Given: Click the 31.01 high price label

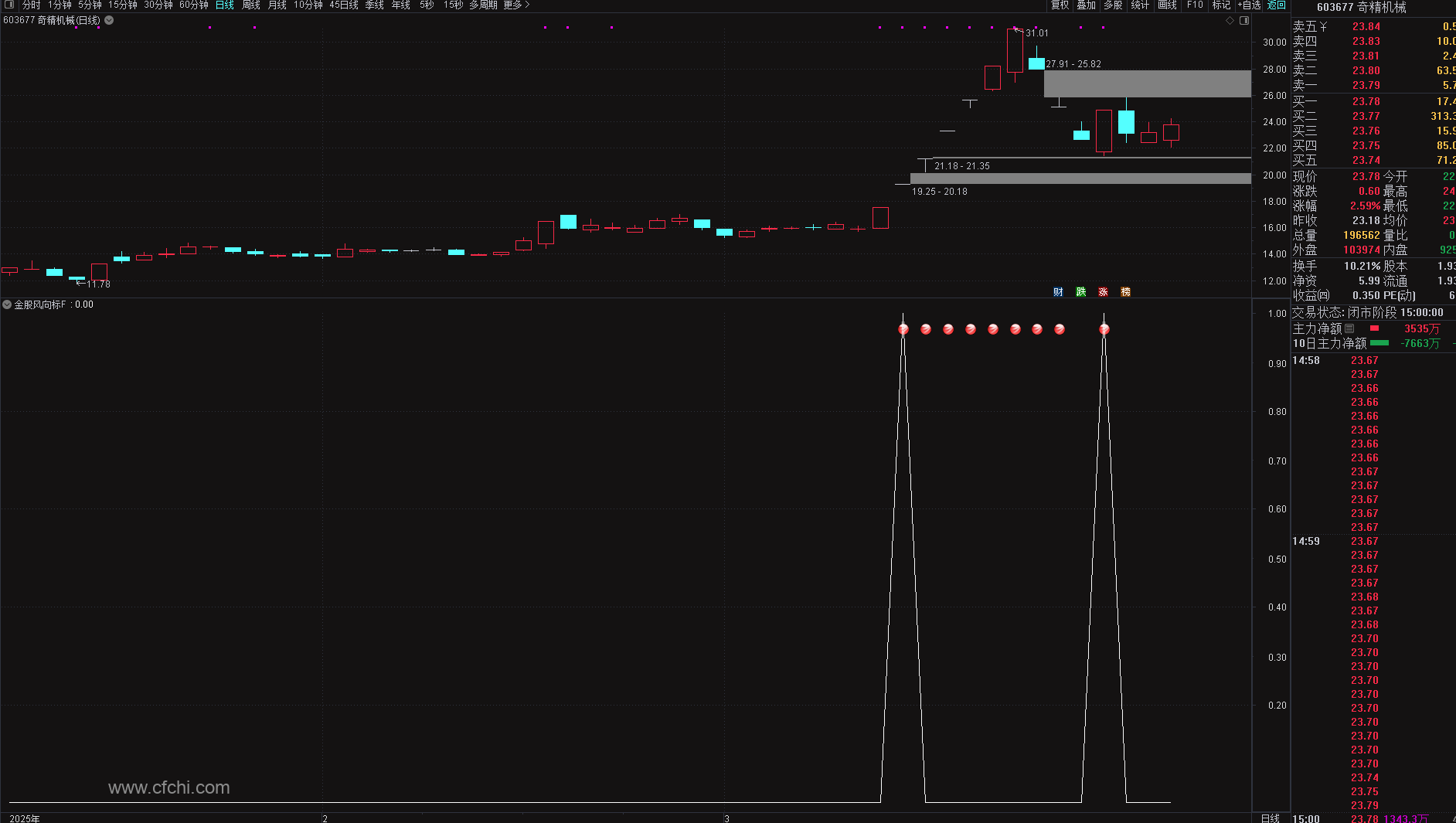Looking at the screenshot, I should click(x=1037, y=33).
